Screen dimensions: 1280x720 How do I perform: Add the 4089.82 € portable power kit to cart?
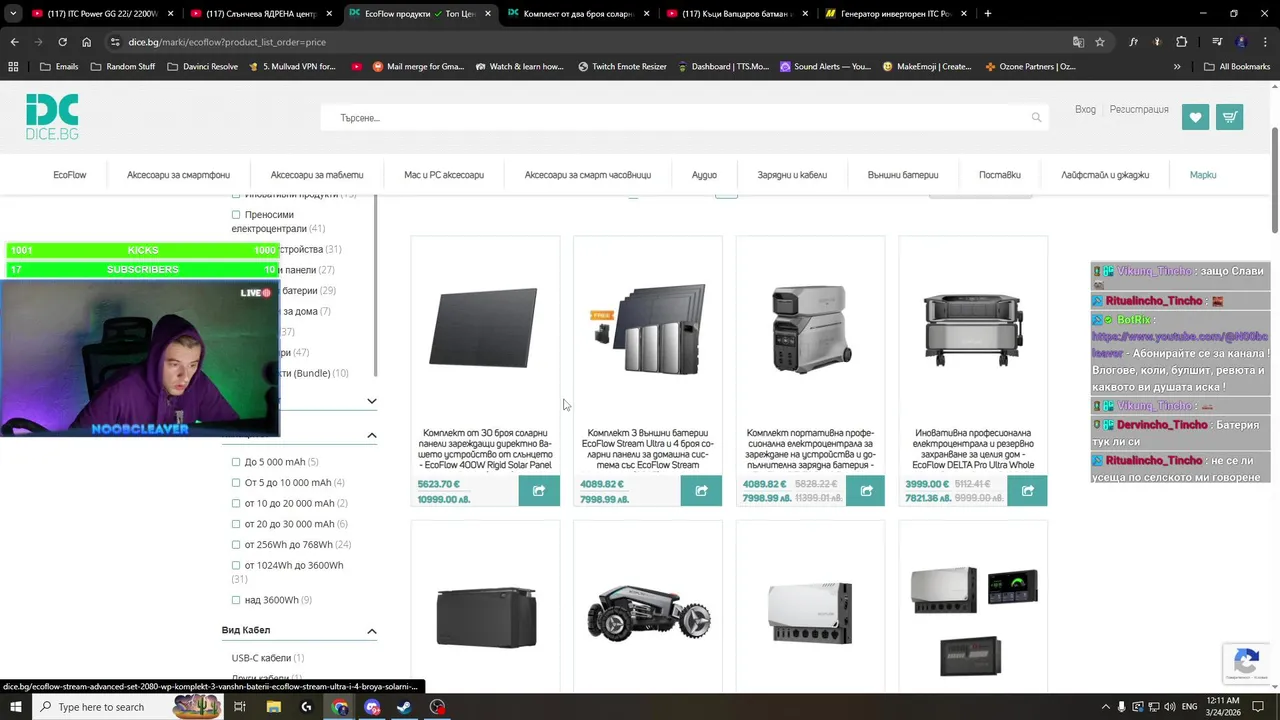click(866, 491)
